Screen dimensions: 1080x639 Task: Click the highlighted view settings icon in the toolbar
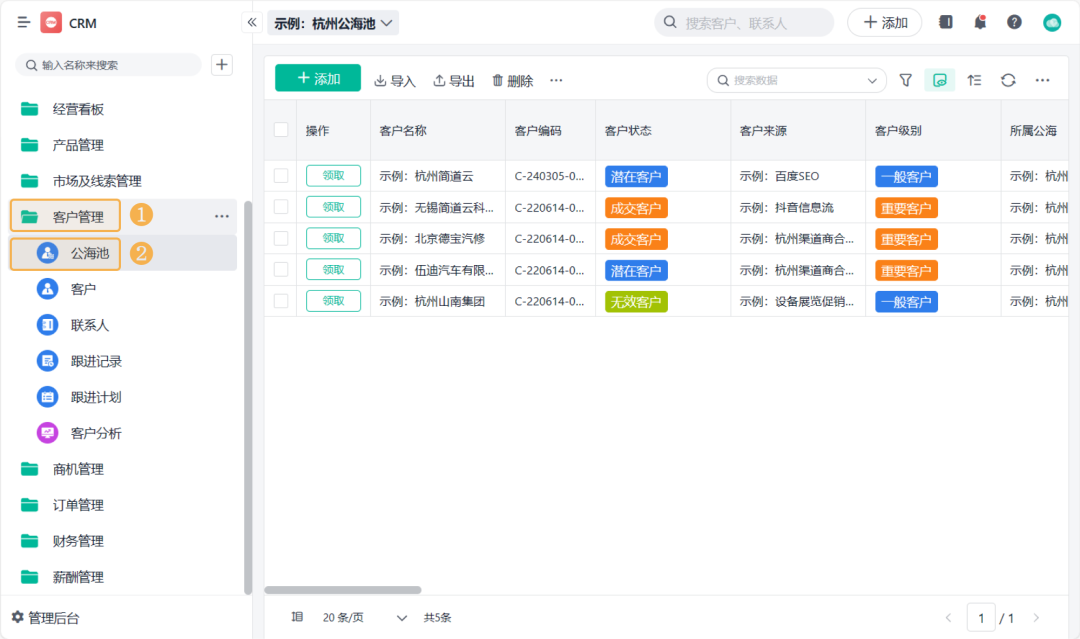[939, 80]
